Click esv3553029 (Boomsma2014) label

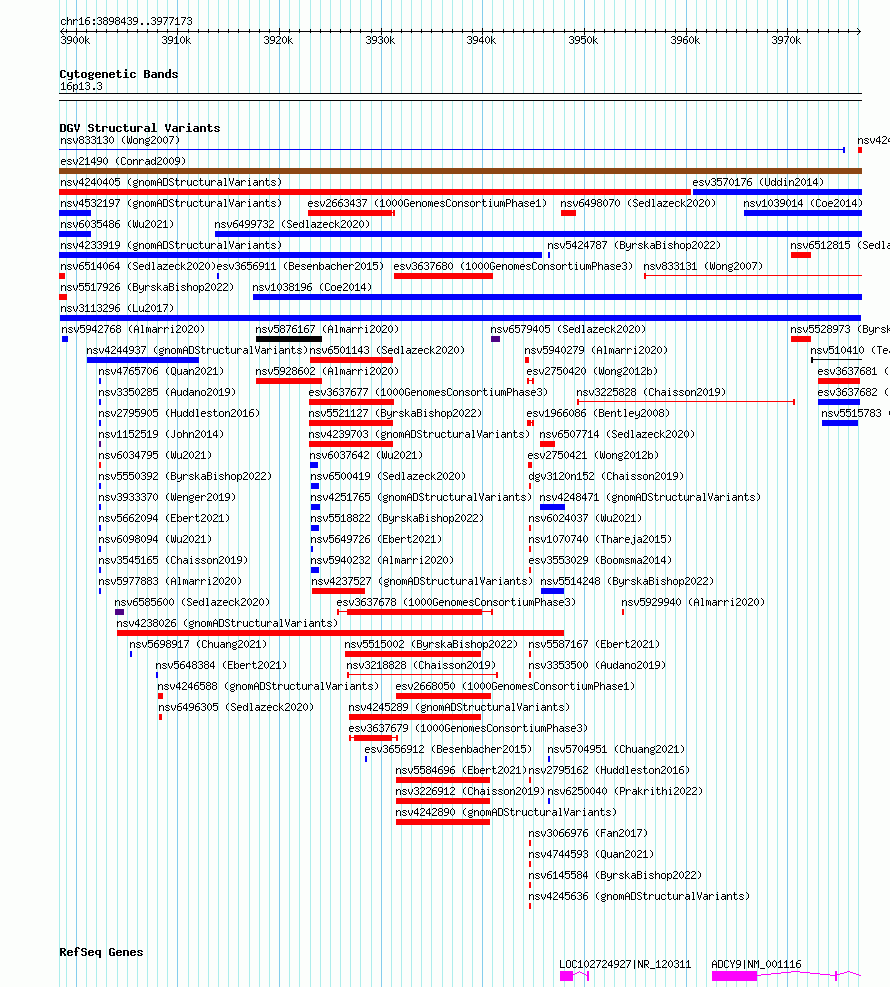pyautogui.click(x=600, y=560)
